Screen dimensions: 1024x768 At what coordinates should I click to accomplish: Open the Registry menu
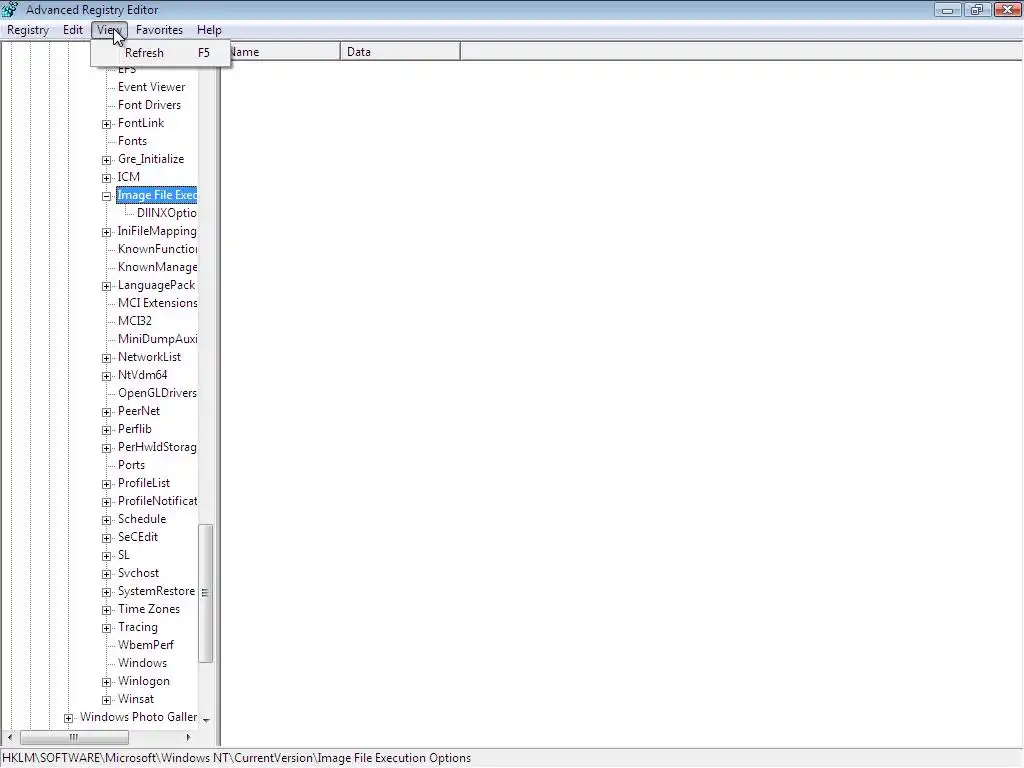click(x=28, y=30)
